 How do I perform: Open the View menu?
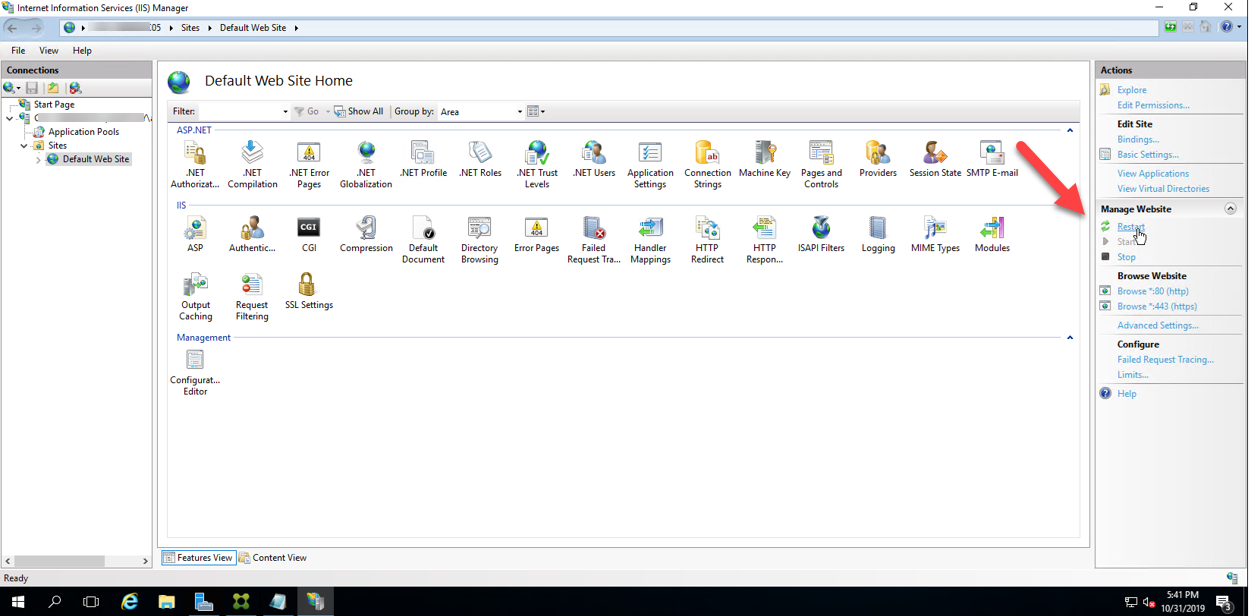tap(48, 50)
